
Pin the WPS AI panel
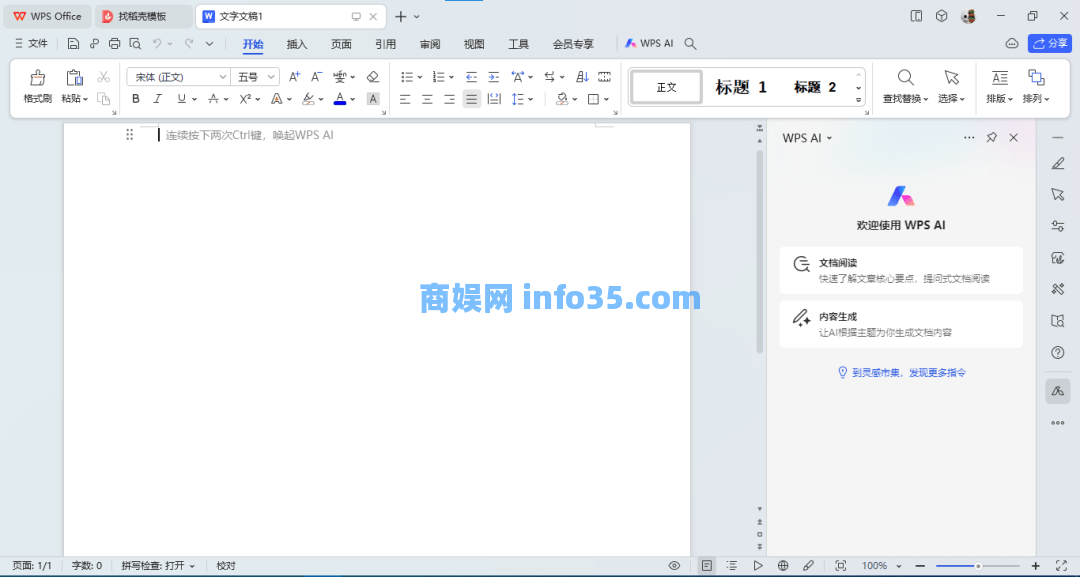[x=991, y=137]
